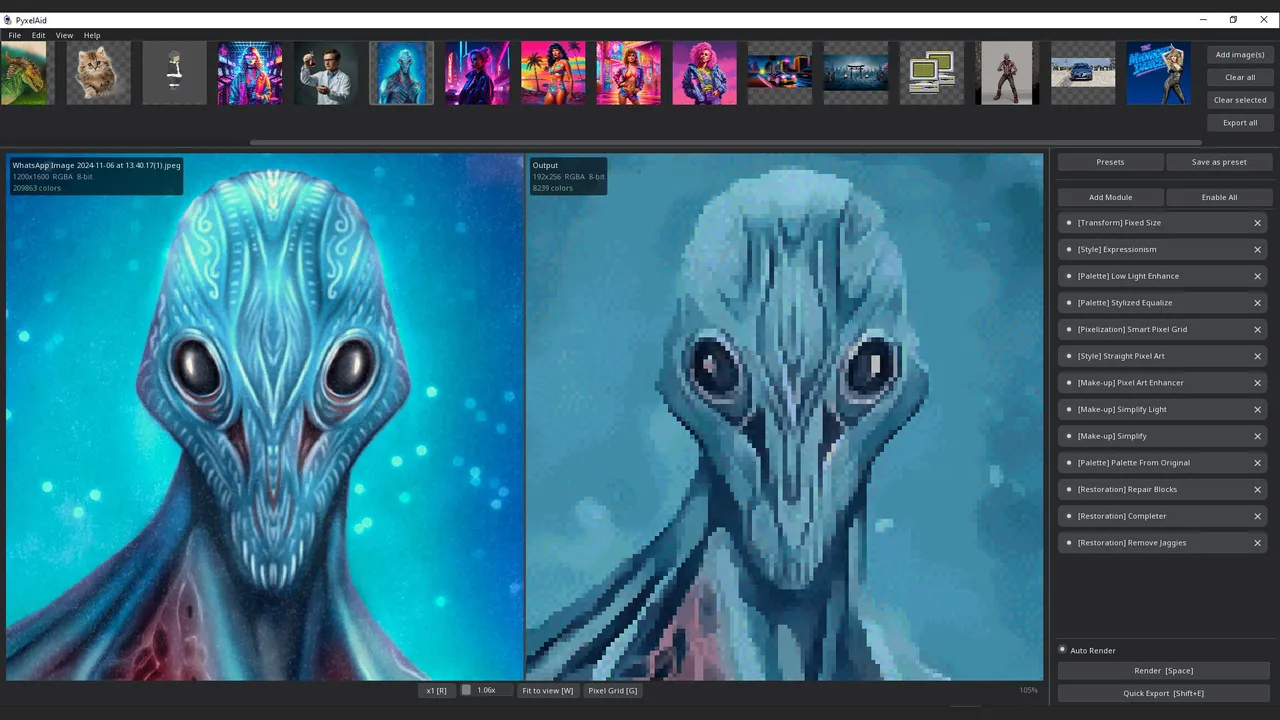Select the blue car thumbnail

tap(1083, 73)
